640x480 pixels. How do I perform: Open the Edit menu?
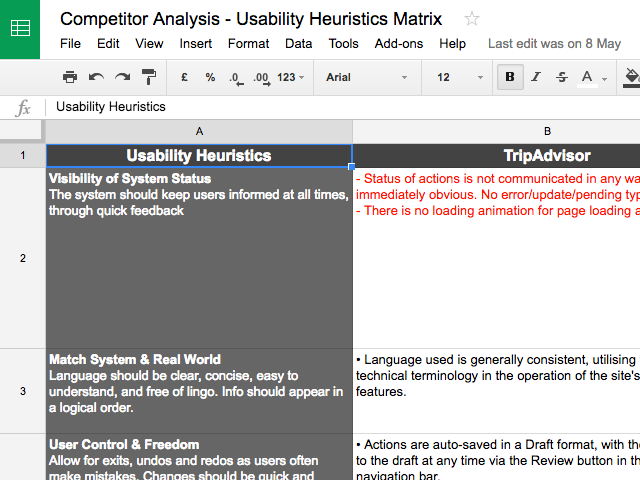coord(108,43)
